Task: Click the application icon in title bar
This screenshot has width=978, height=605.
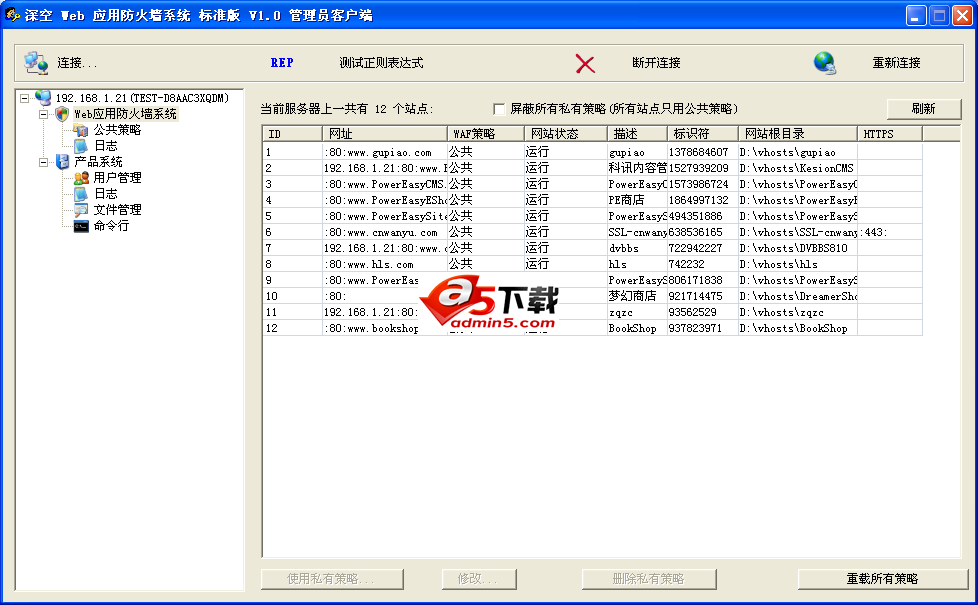Action: 12,14
